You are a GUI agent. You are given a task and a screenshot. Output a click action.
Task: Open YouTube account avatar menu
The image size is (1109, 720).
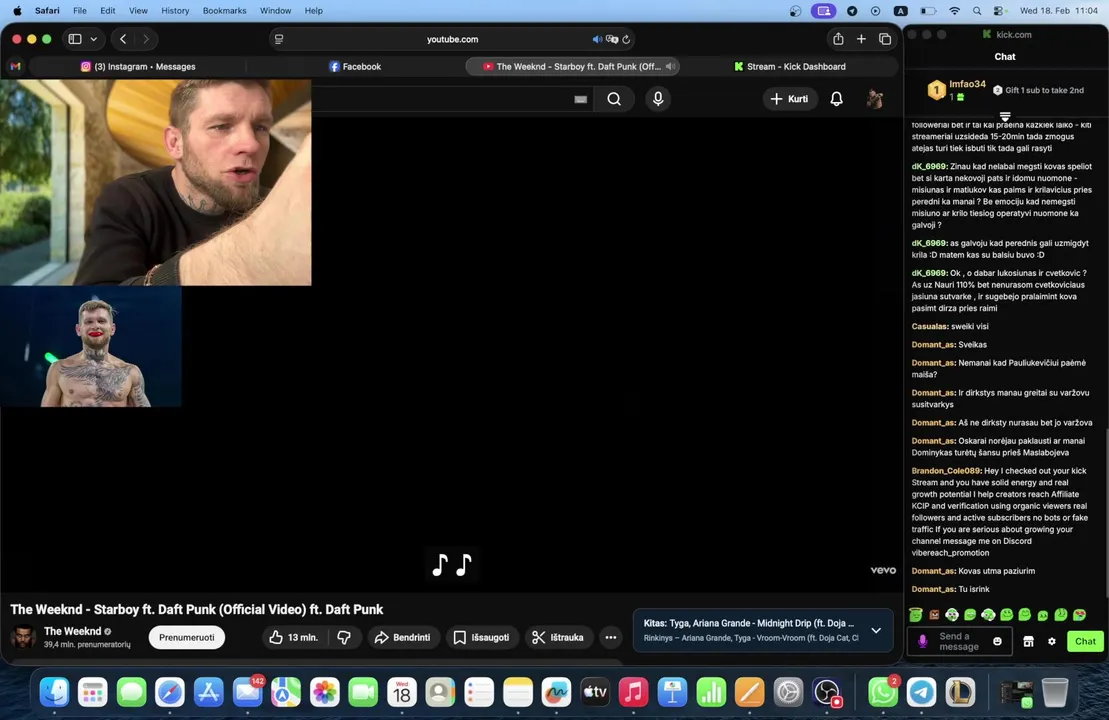coord(875,99)
